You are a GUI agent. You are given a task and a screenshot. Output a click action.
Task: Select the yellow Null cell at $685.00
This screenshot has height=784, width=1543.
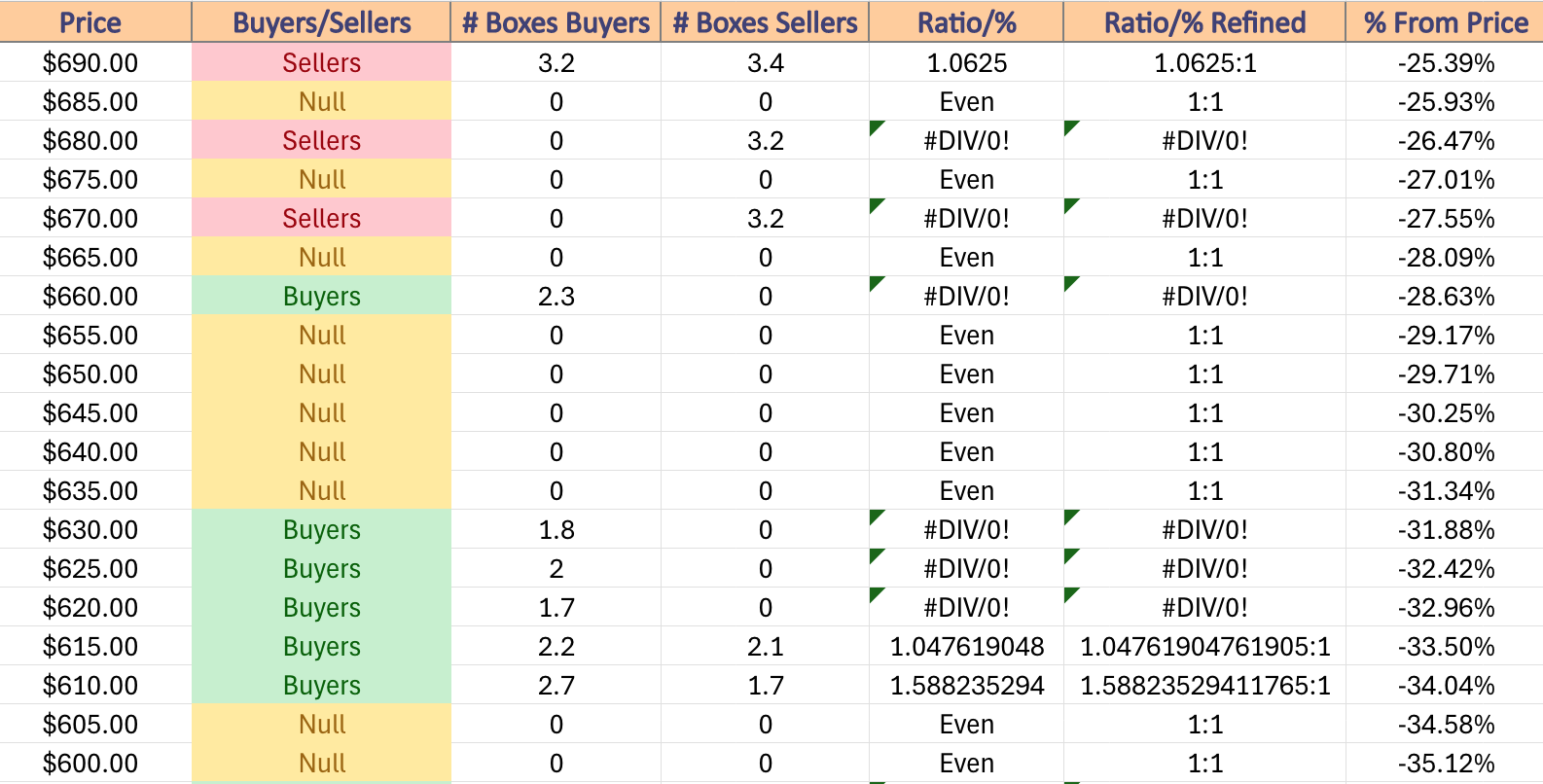point(321,101)
